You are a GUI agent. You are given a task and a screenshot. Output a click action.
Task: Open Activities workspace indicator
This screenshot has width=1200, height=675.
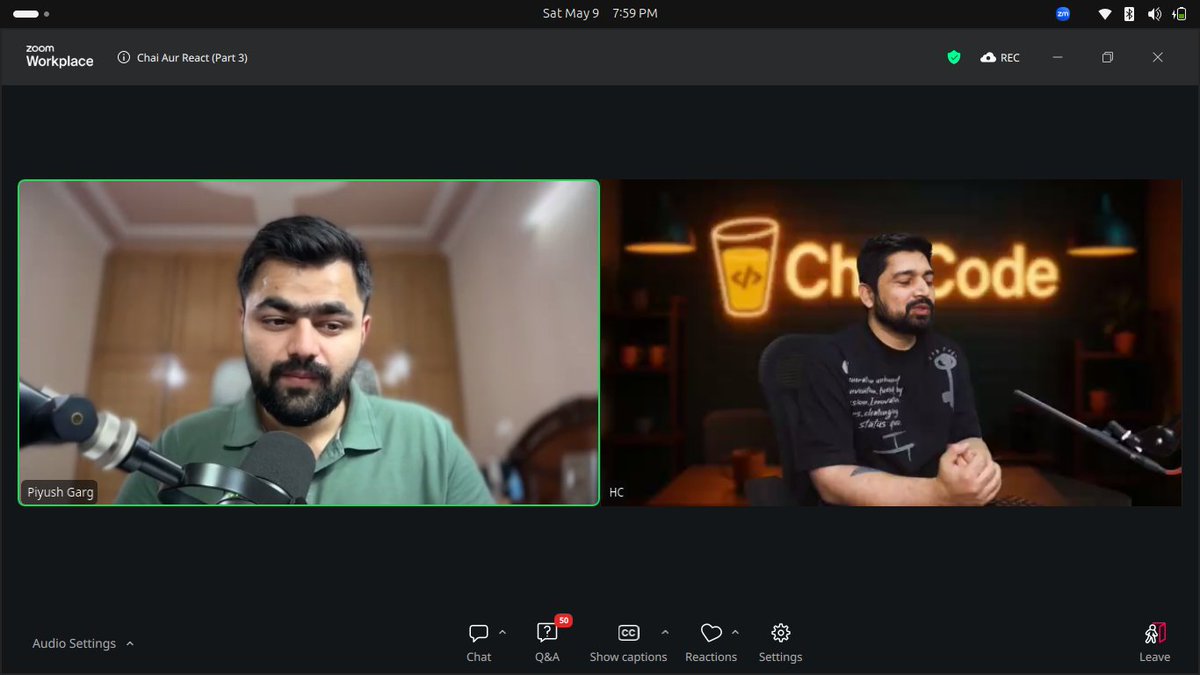pos(31,14)
